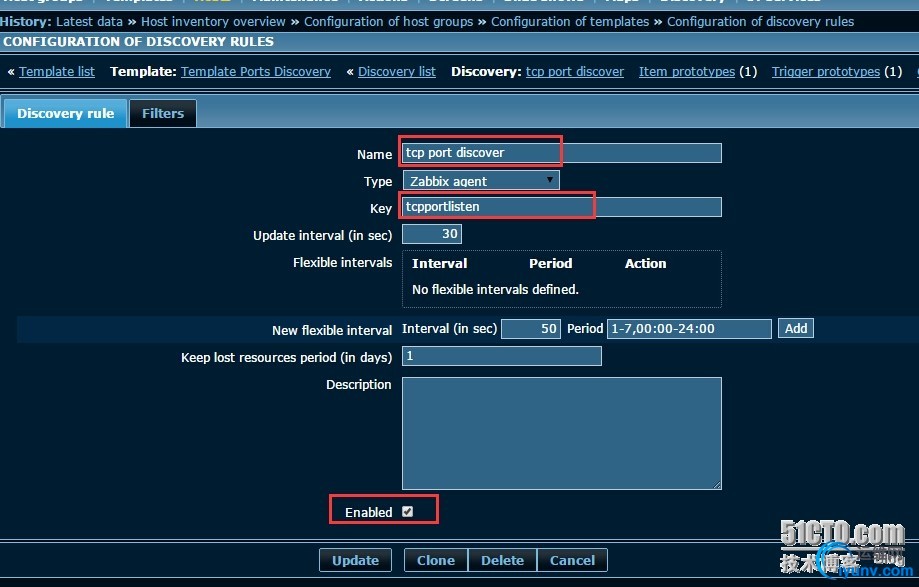Click the Delete button
Screen dimensions: 919x587
(x=502, y=560)
